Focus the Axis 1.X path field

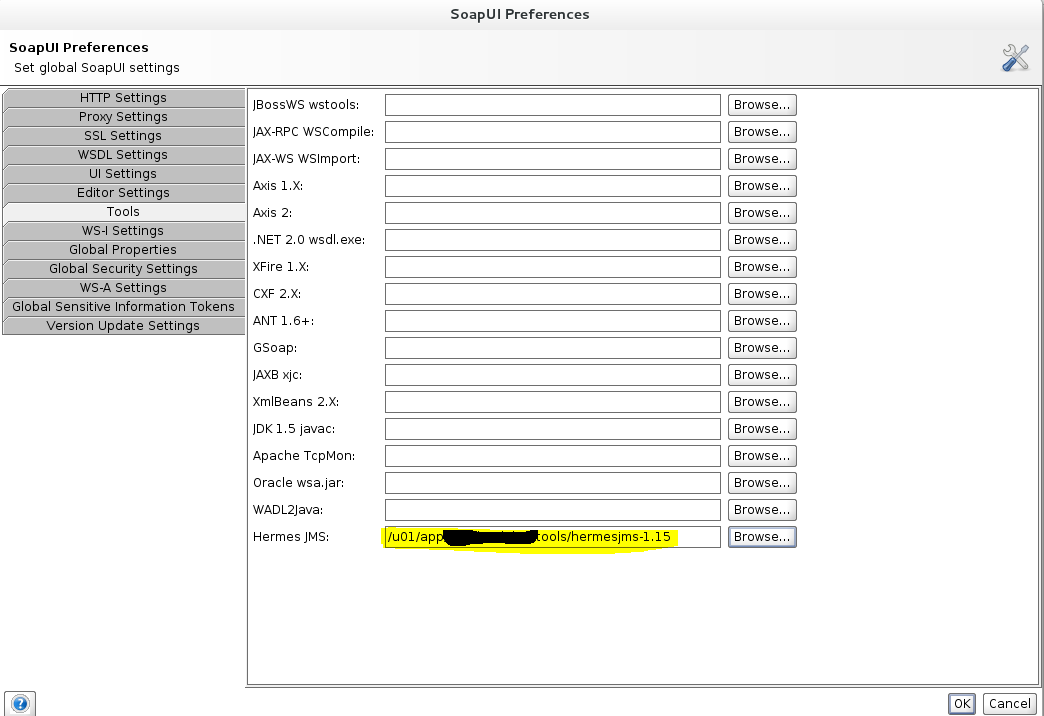(553, 186)
